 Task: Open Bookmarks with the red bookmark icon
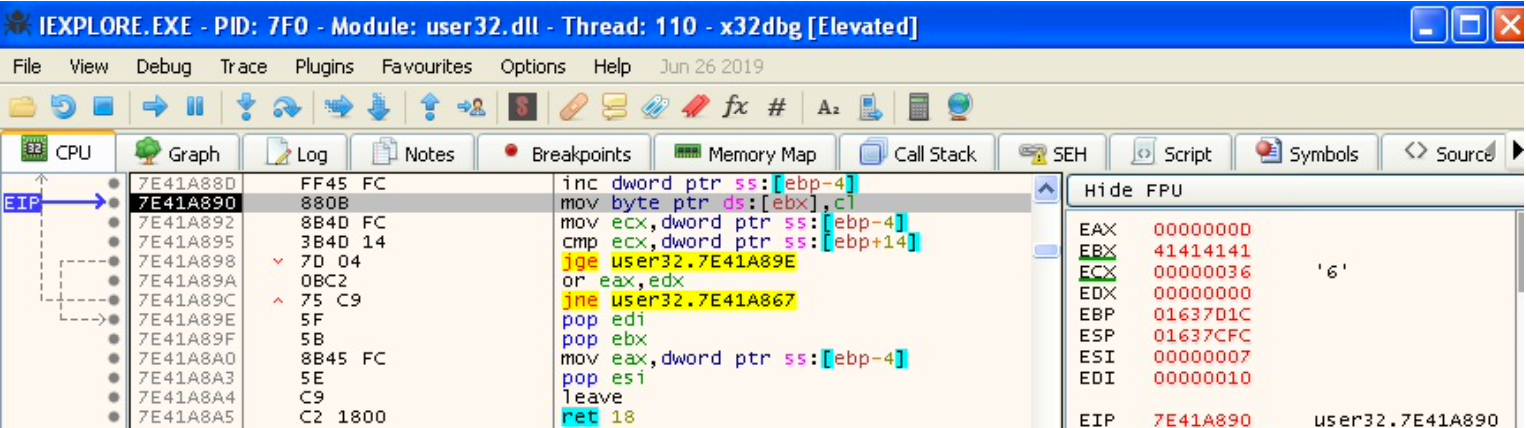point(695,106)
